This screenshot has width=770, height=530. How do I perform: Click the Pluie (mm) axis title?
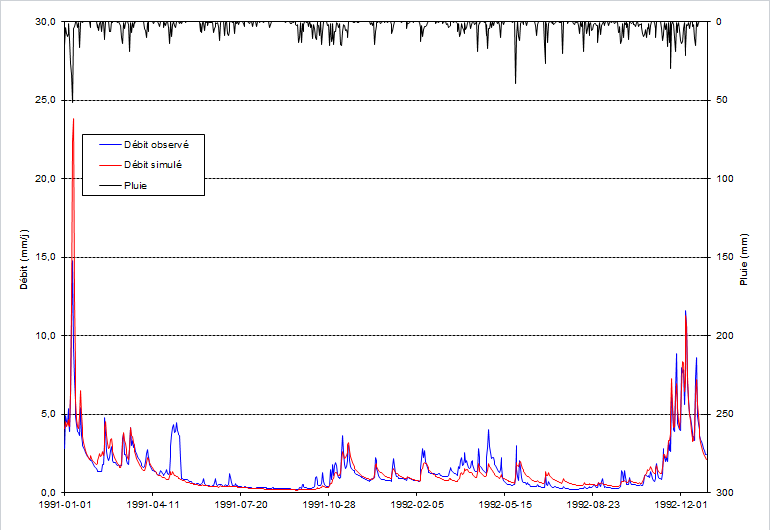click(744, 259)
